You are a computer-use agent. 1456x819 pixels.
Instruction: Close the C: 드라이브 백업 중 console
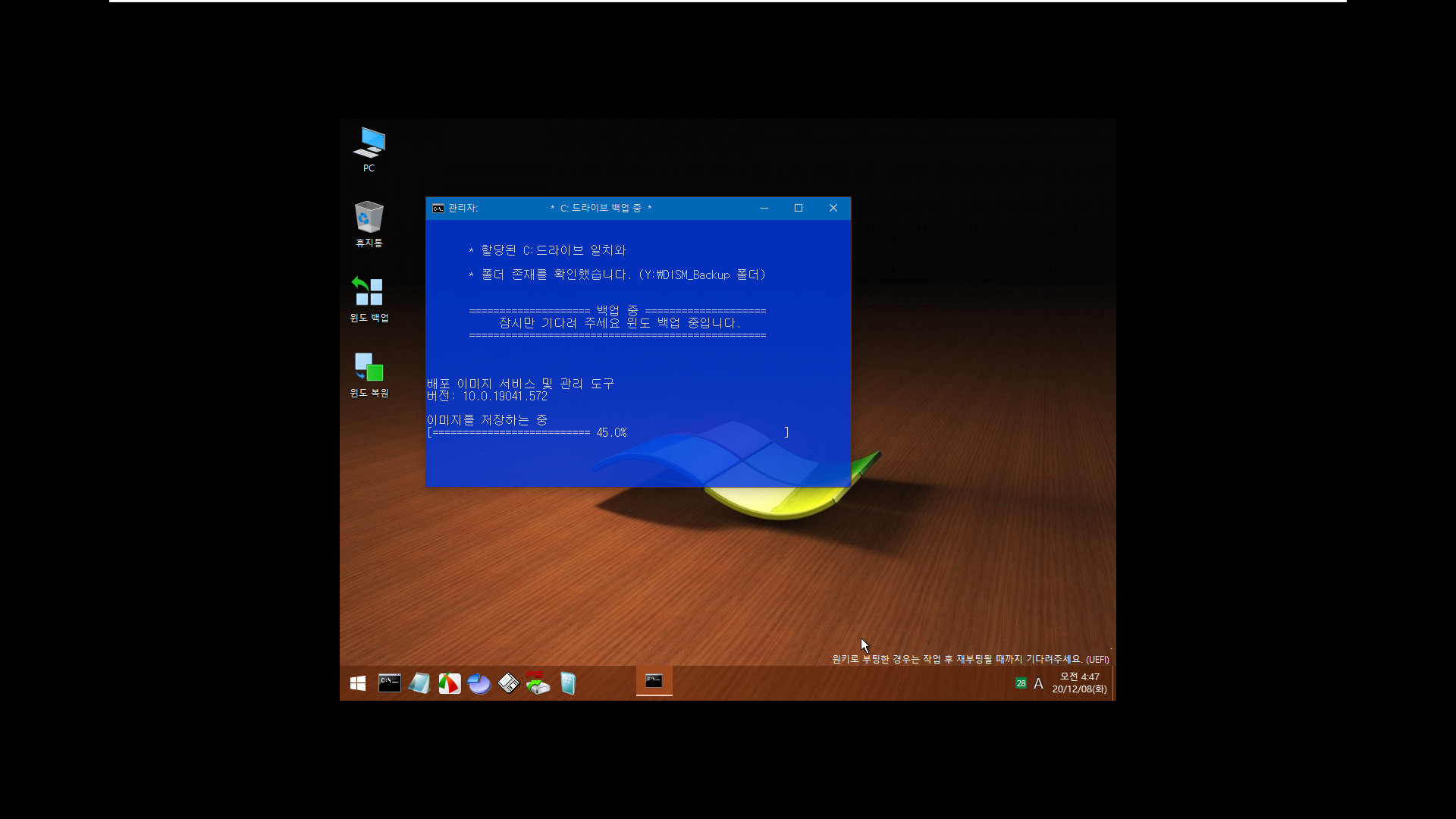coord(833,208)
